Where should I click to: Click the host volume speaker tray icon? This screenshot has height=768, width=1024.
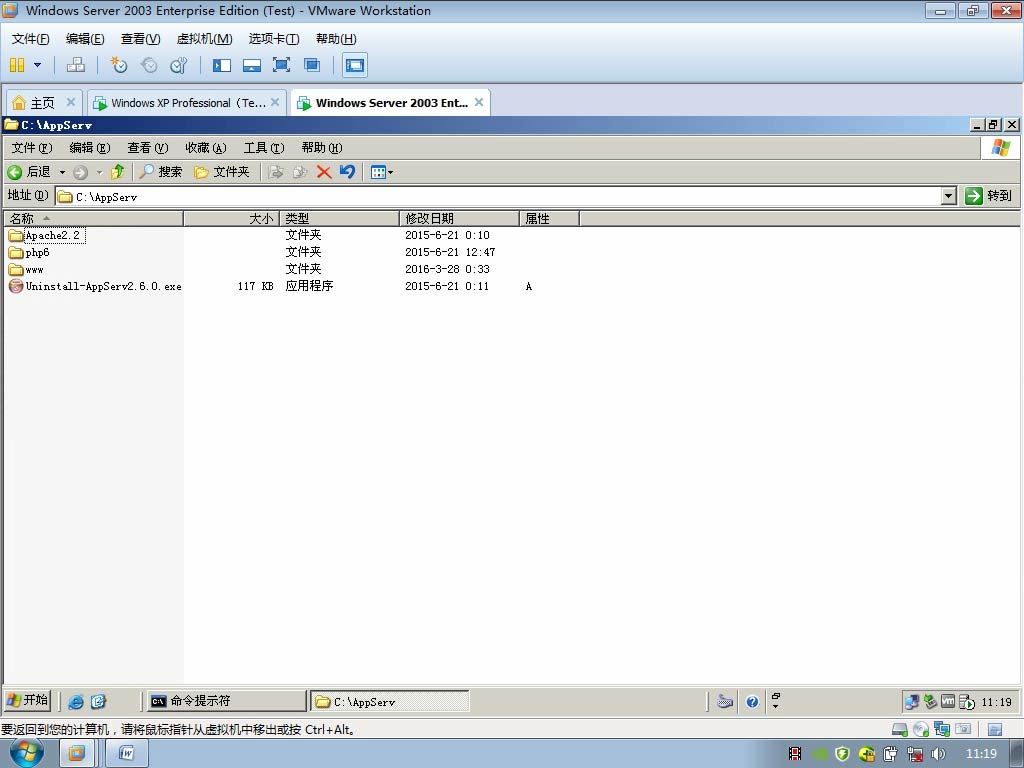938,754
